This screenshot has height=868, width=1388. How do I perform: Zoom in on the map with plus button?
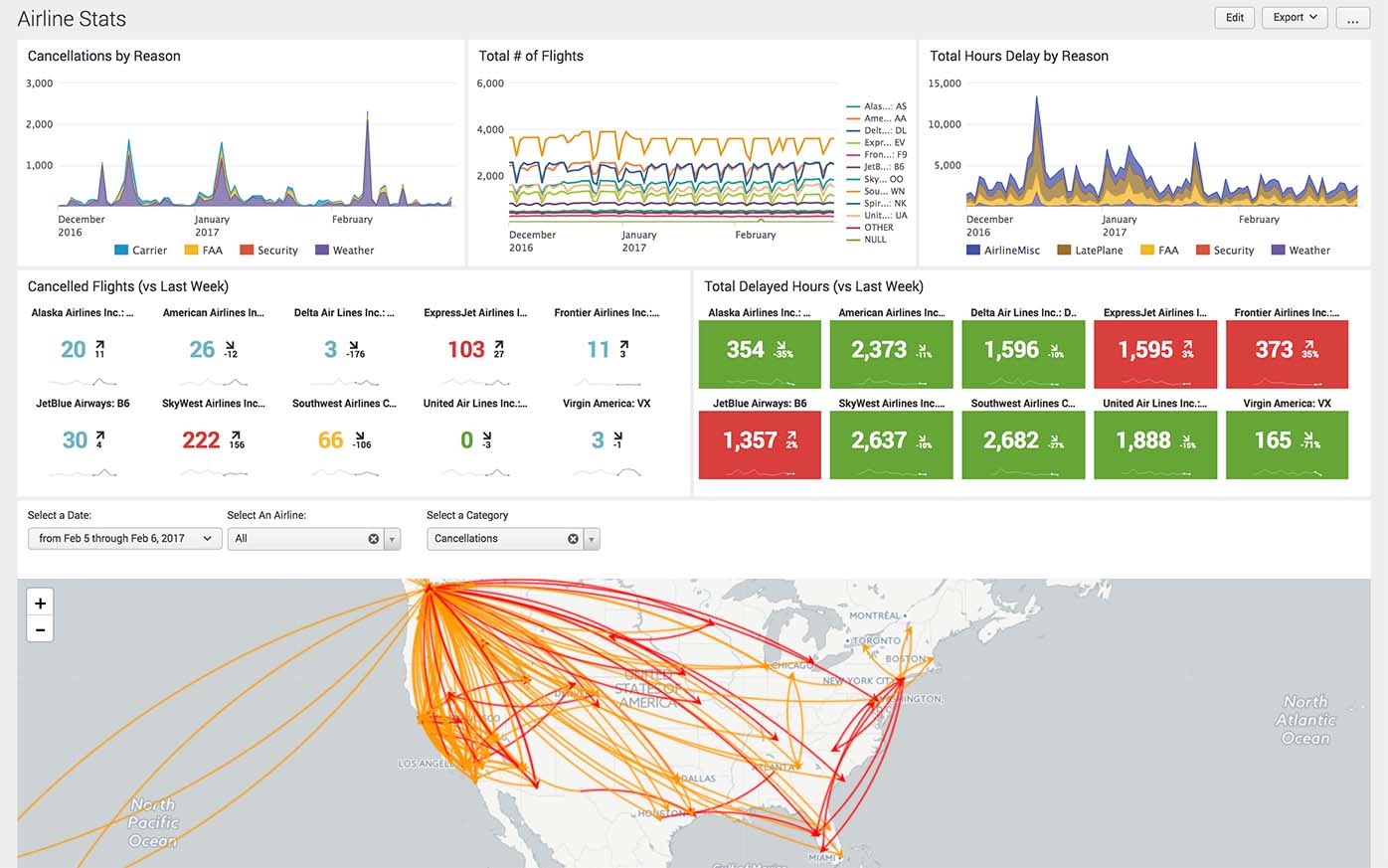(40, 603)
